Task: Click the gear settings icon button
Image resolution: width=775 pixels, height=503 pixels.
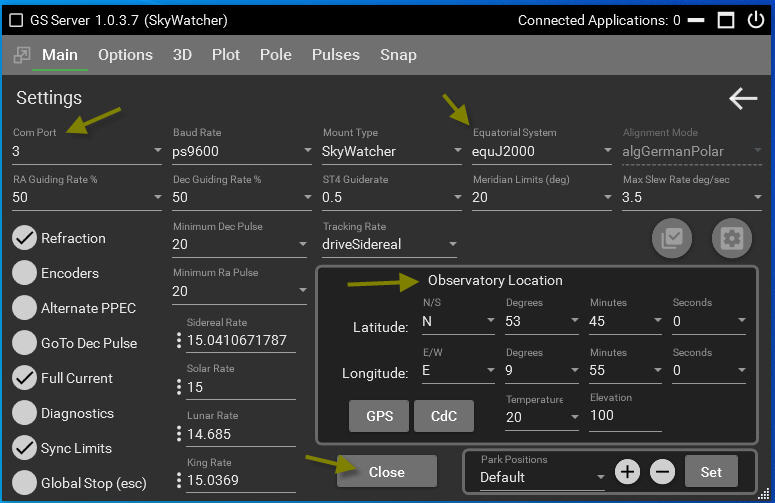Action: (x=731, y=238)
